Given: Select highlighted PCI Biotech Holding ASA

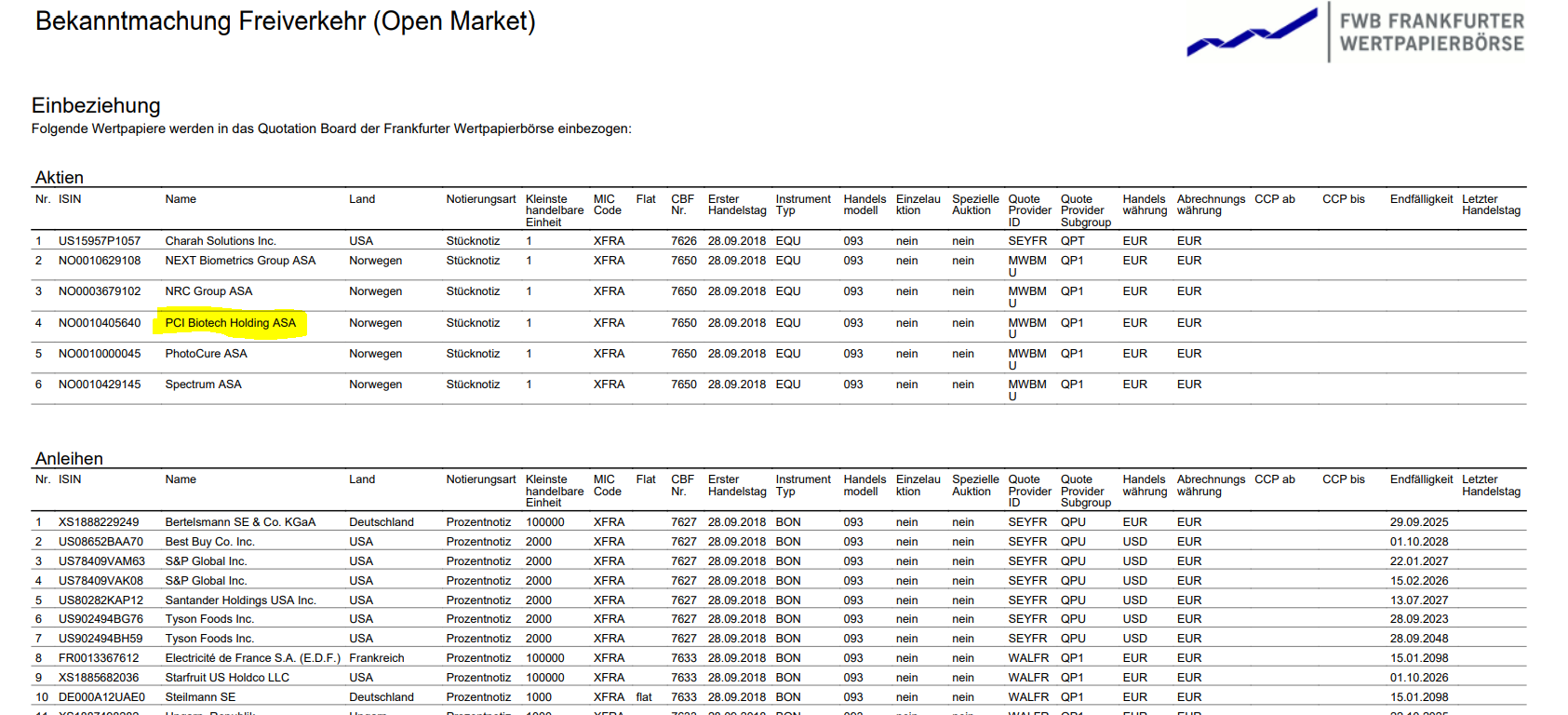Looking at the screenshot, I should tap(231, 323).
